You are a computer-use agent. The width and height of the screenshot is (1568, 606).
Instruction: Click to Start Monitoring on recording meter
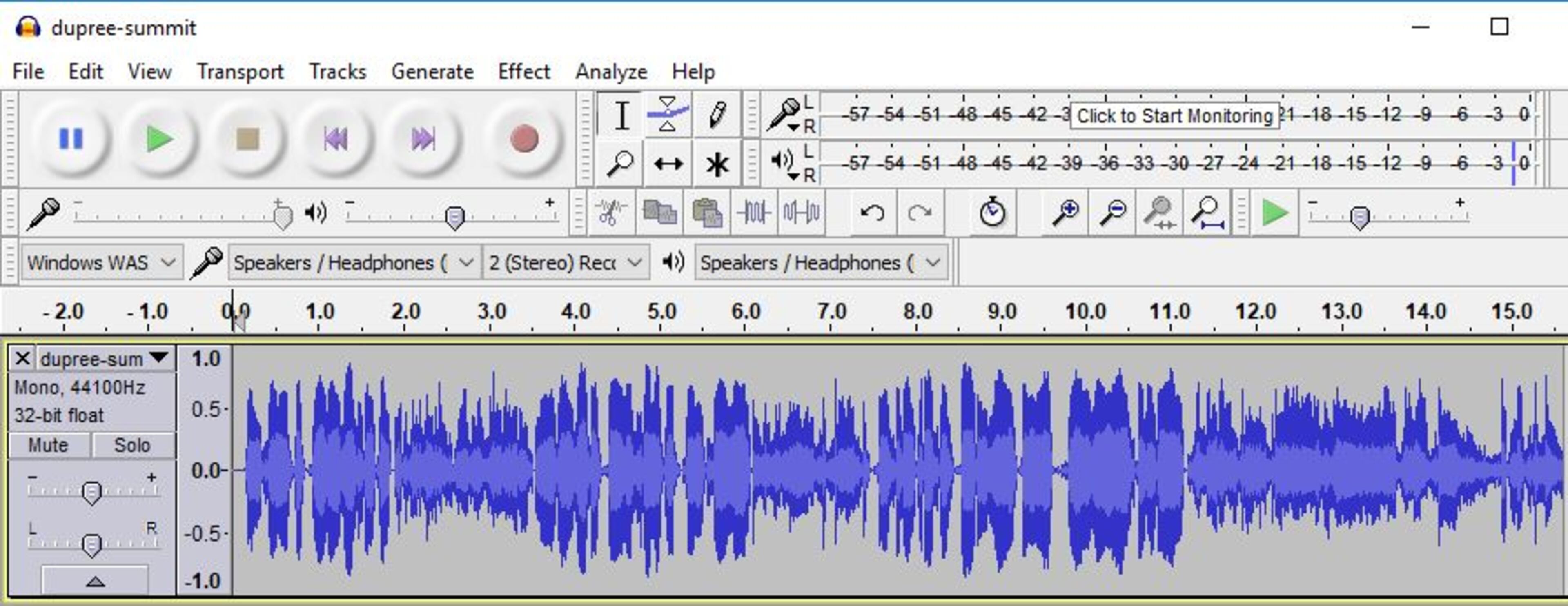(x=1174, y=115)
